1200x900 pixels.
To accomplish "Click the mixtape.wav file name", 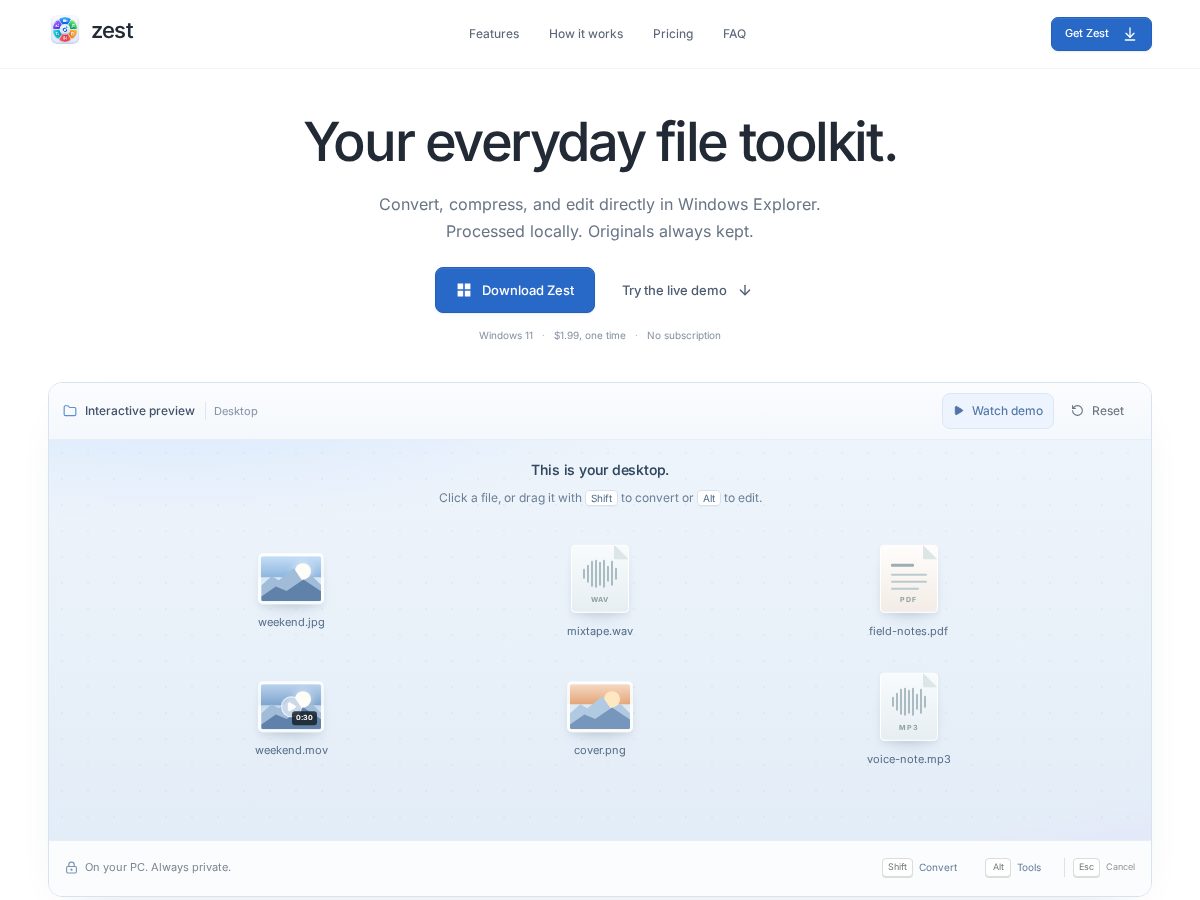I will [x=600, y=631].
